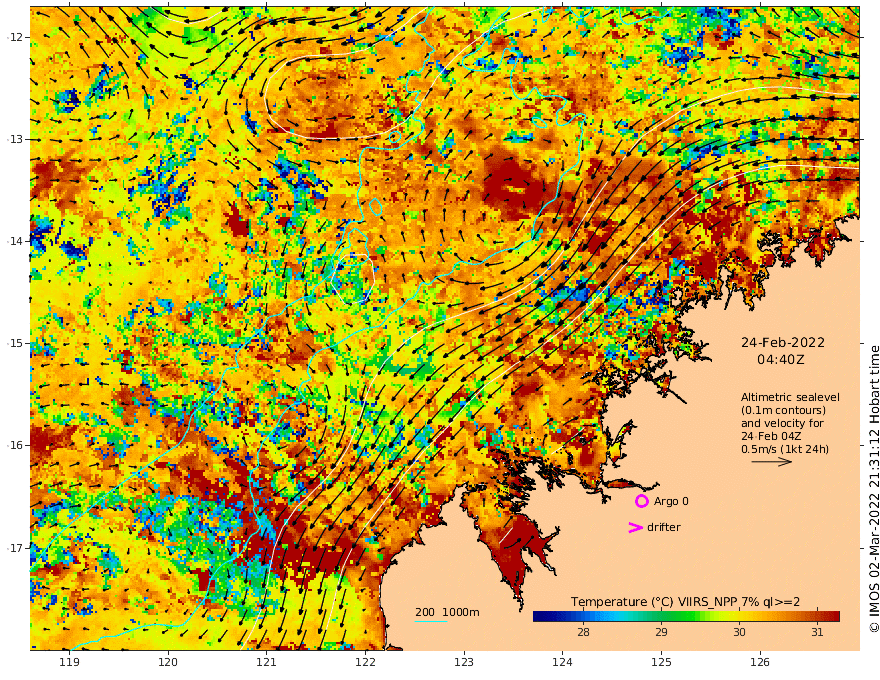Click longitude axis label 126
The width and height of the screenshot is (880, 680).
760,662
